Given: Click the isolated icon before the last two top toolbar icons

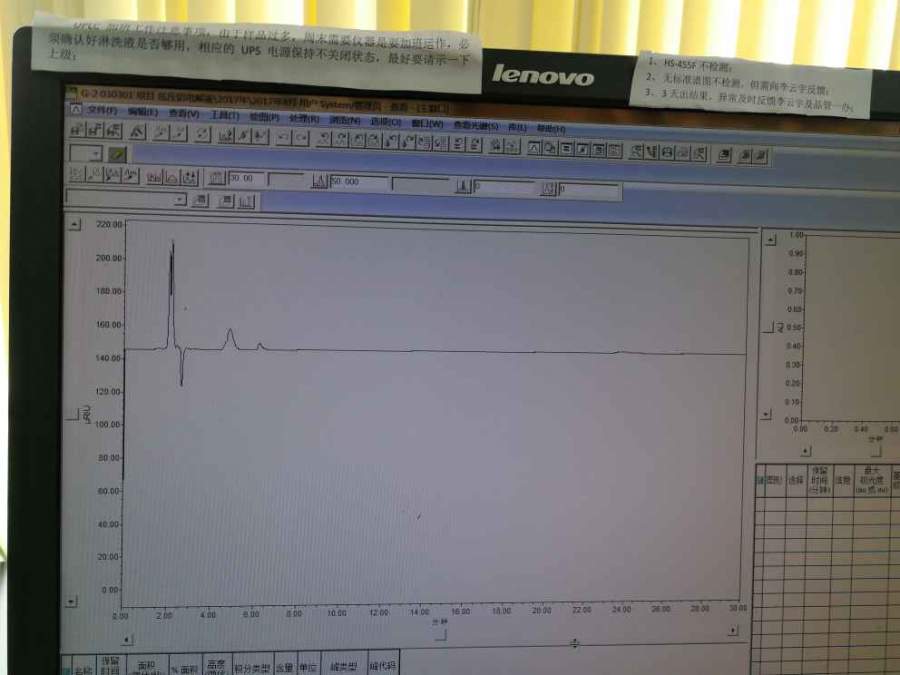Looking at the screenshot, I should (x=724, y=154).
